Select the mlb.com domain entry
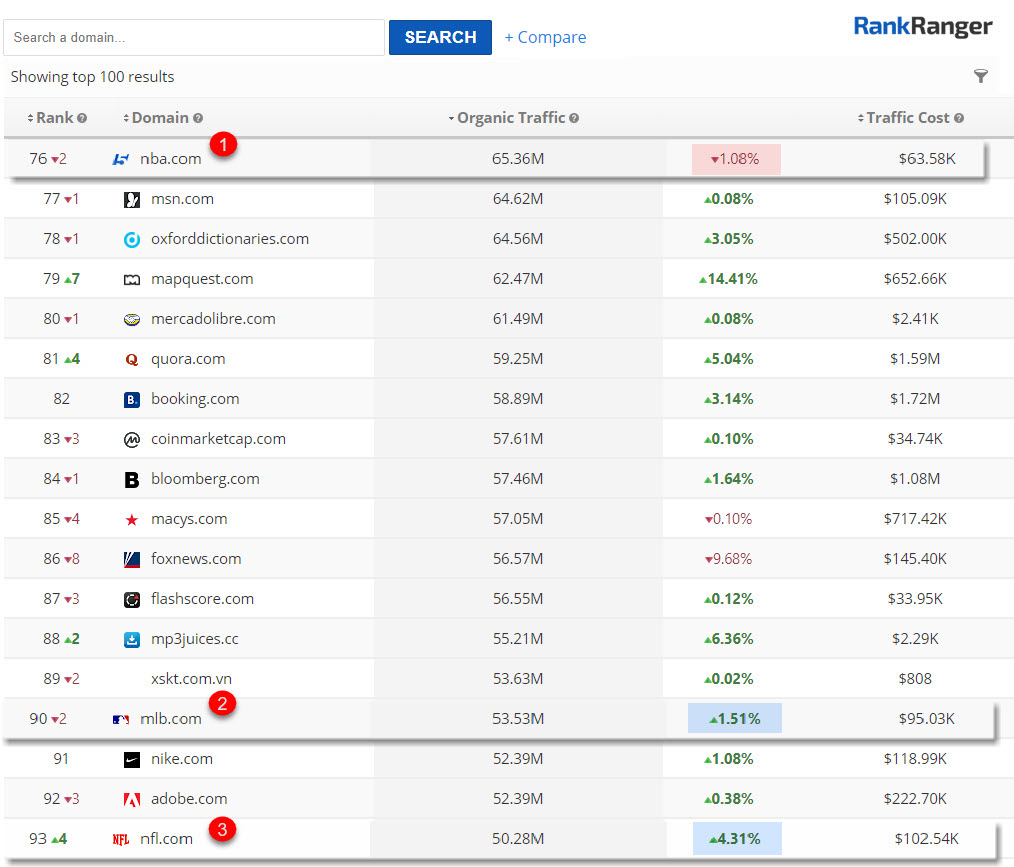This screenshot has height=867, width=1014. tap(170, 718)
